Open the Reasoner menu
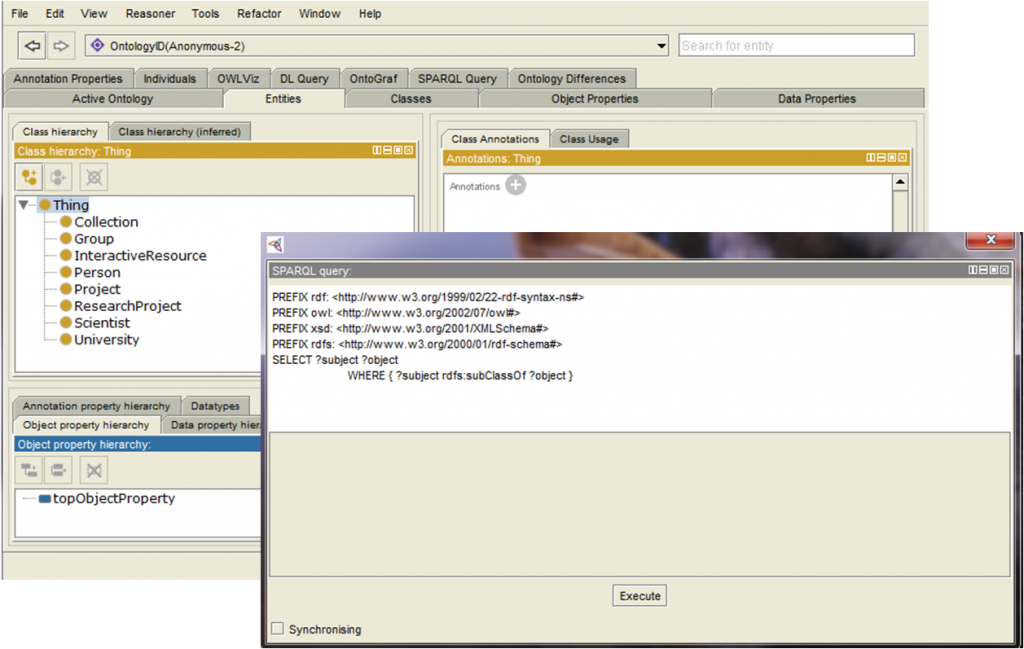This screenshot has height=649, width=1024. 150,14
